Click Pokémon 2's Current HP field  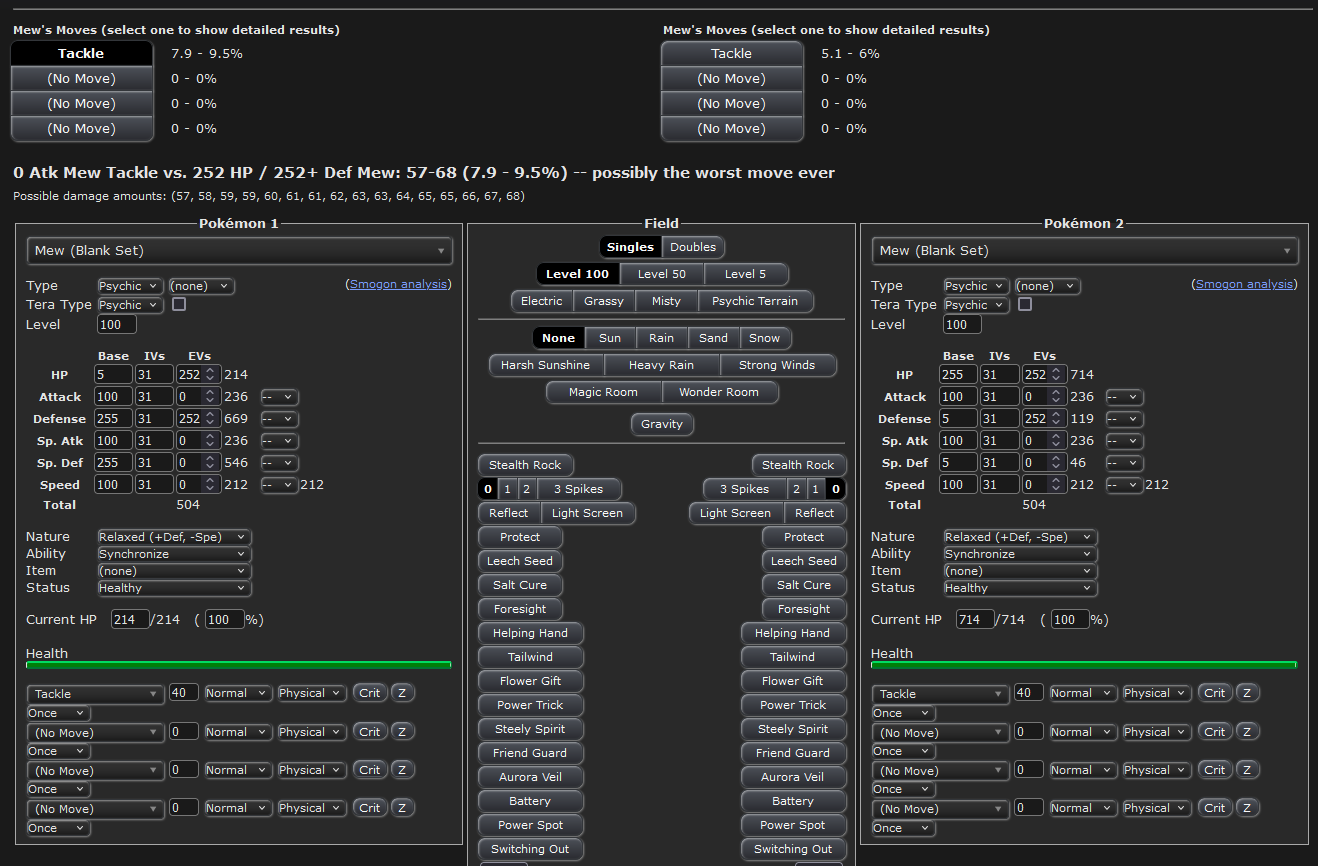point(974,620)
